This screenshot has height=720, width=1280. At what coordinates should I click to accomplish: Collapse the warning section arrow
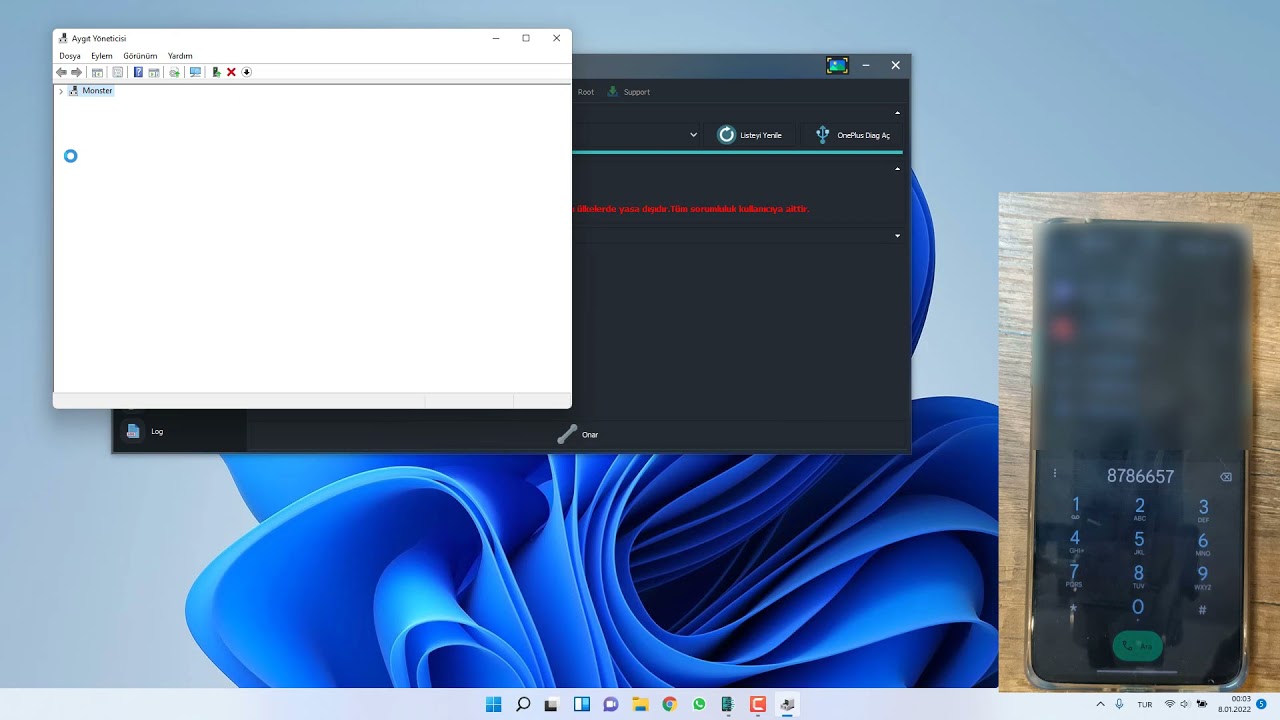[x=897, y=169]
